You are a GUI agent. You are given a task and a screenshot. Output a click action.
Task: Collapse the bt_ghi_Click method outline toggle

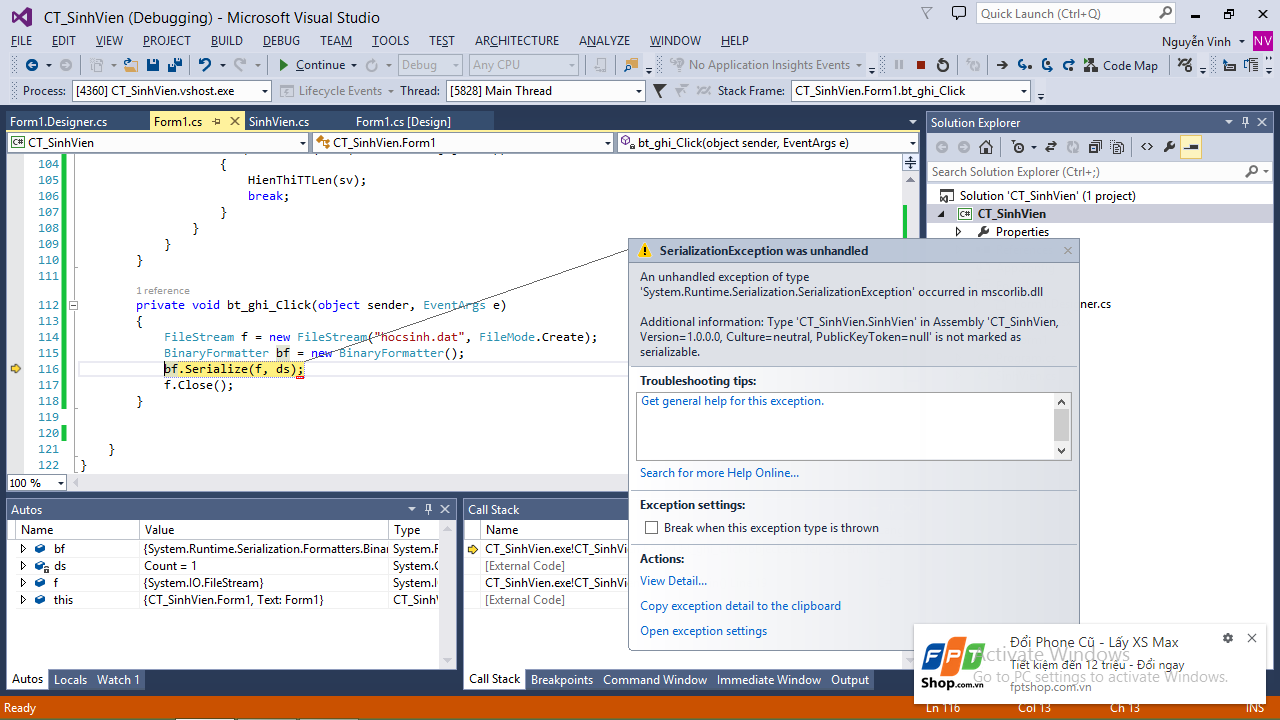73,305
